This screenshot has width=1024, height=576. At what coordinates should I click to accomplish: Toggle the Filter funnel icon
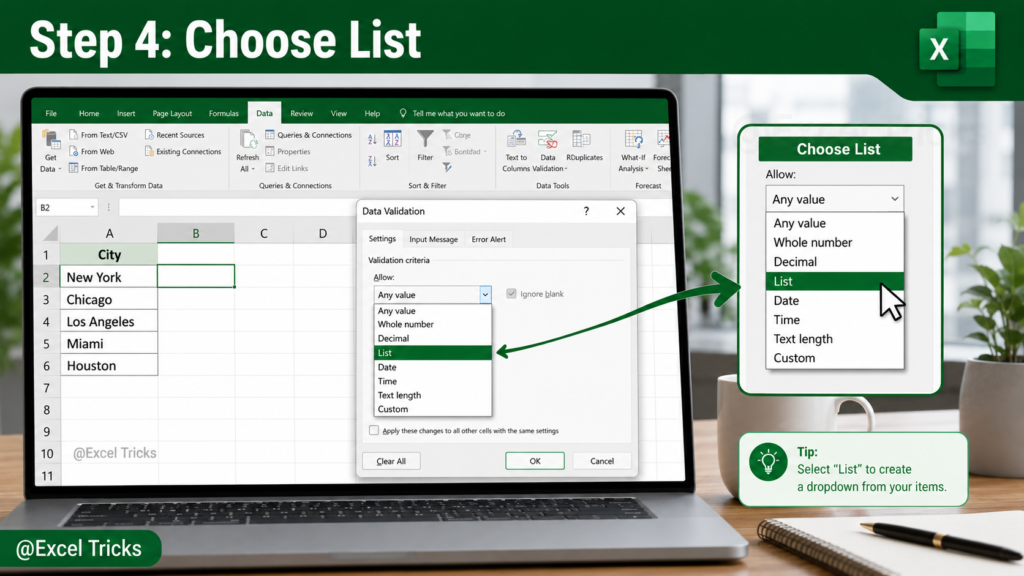(425, 139)
